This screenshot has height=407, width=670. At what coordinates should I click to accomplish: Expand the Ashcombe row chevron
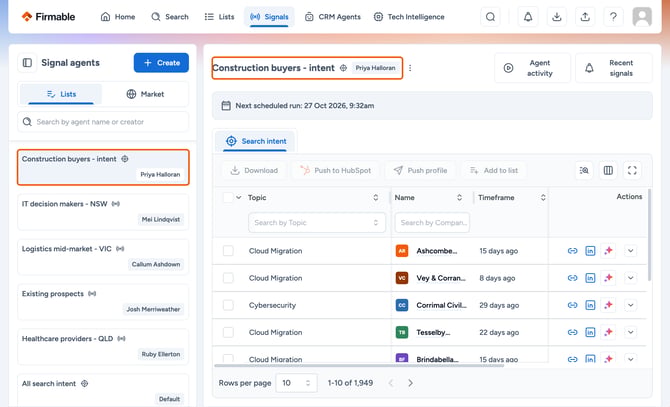(x=631, y=251)
